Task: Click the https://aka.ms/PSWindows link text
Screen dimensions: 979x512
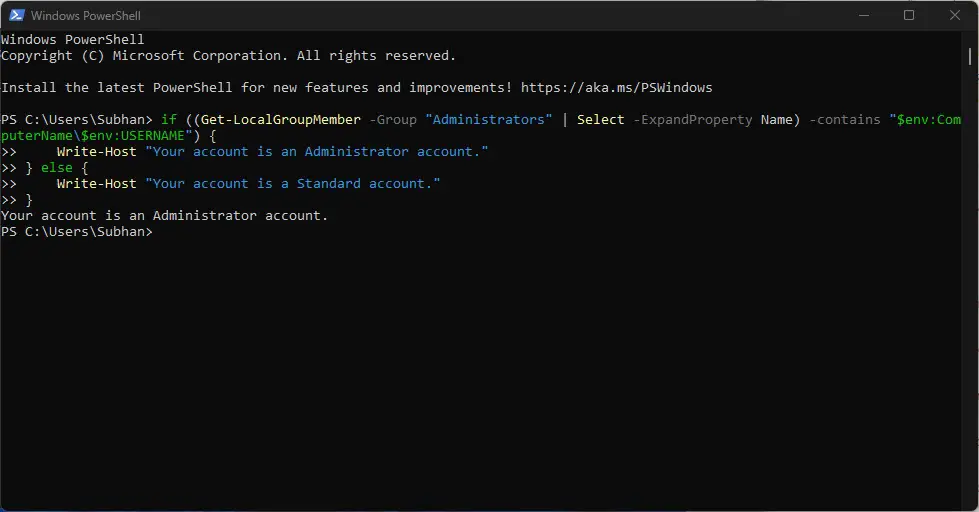Action: pyautogui.click(x=616, y=87)
